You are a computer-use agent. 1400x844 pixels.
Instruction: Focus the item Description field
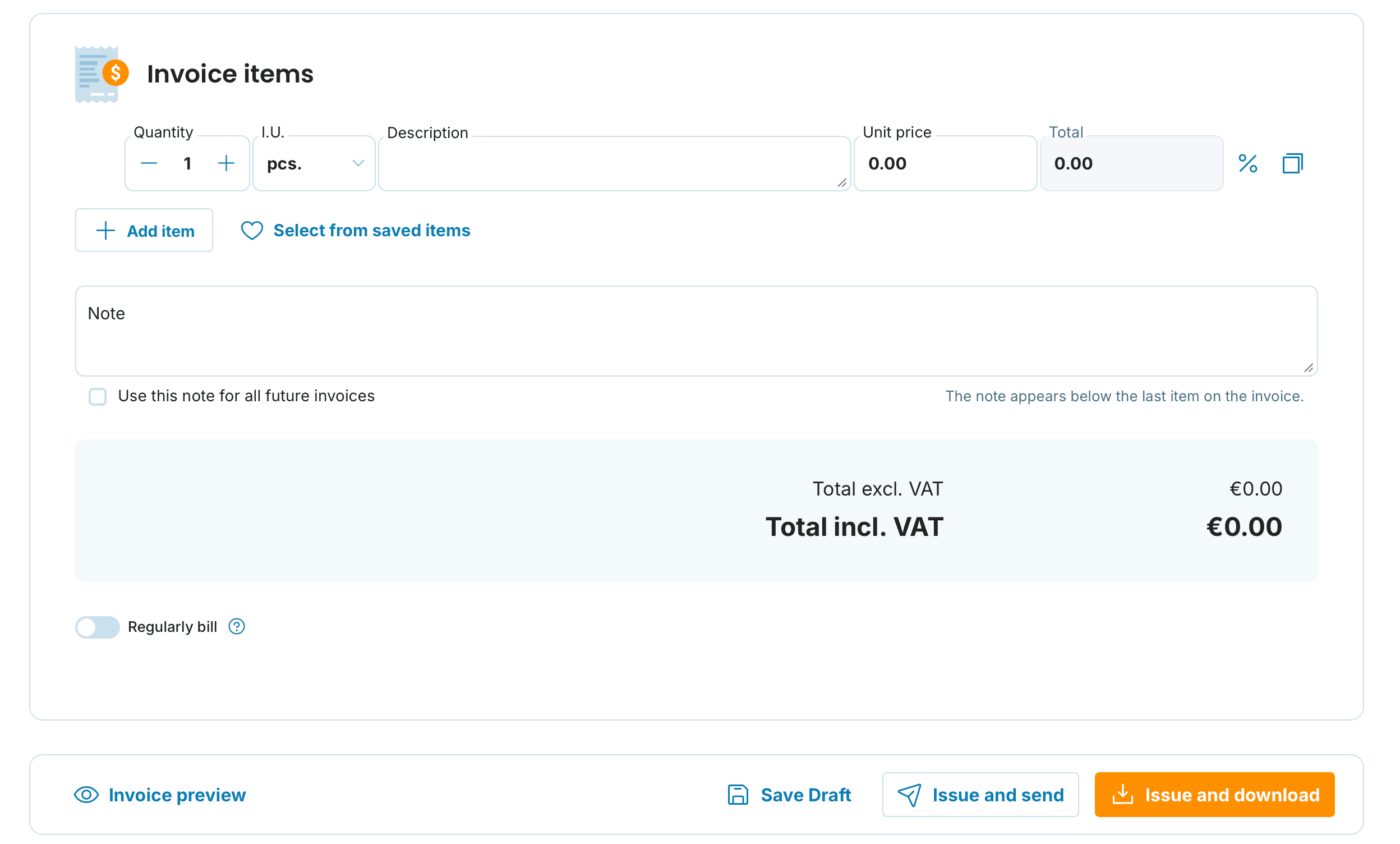coord(614,164)
